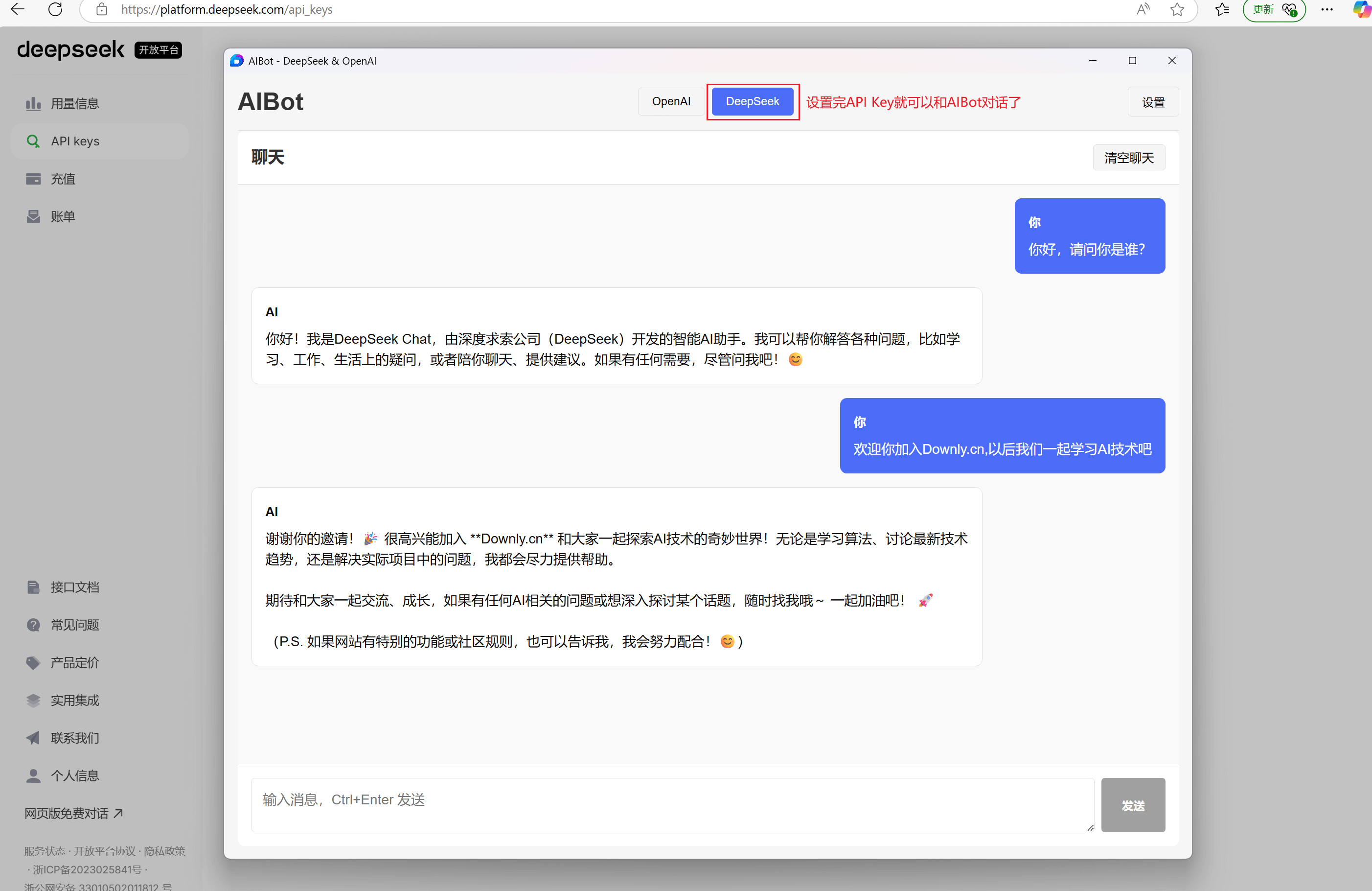Viewport: 1372px width, 891px height.
Task: Maximize the AIBot window
Action: click(1132, 61)
